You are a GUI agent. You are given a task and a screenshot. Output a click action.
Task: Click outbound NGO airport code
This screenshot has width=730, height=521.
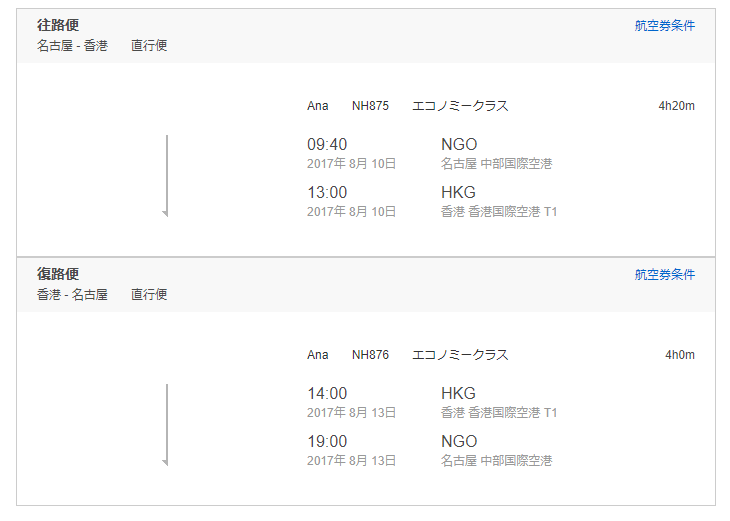tap(459, 144)
